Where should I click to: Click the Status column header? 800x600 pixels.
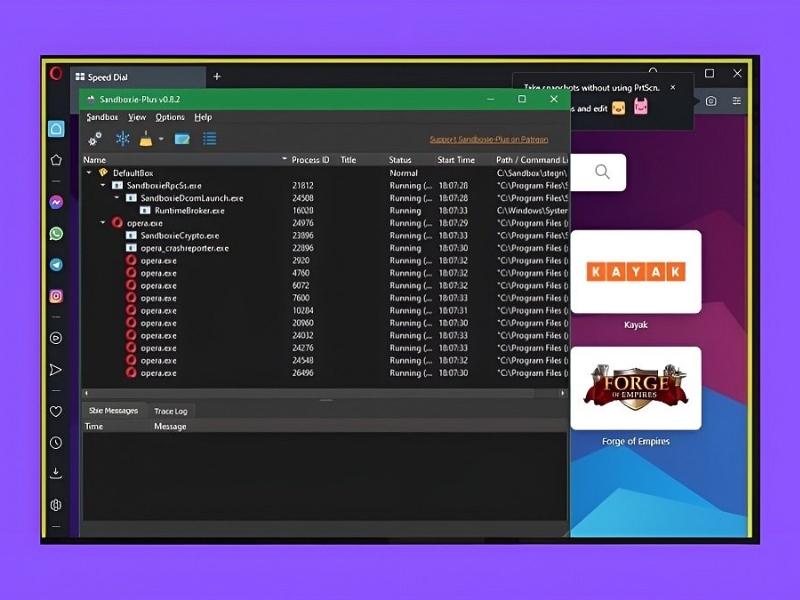click(x=400, y=160)
